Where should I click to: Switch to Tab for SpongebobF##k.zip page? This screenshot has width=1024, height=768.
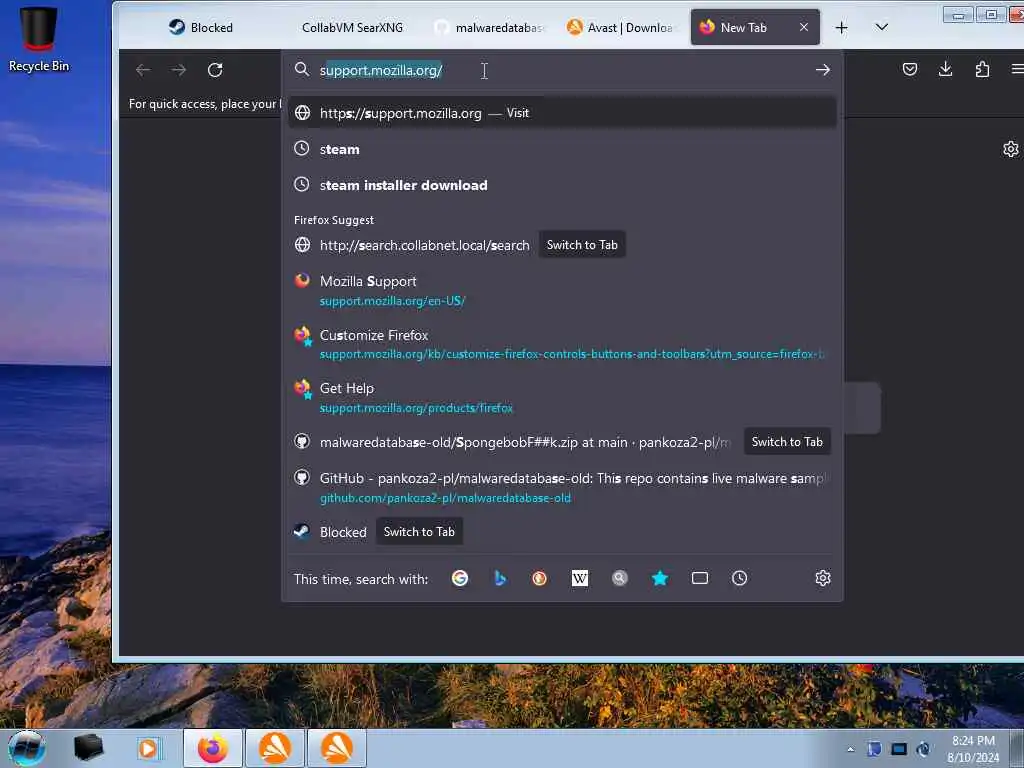point(787,442)
